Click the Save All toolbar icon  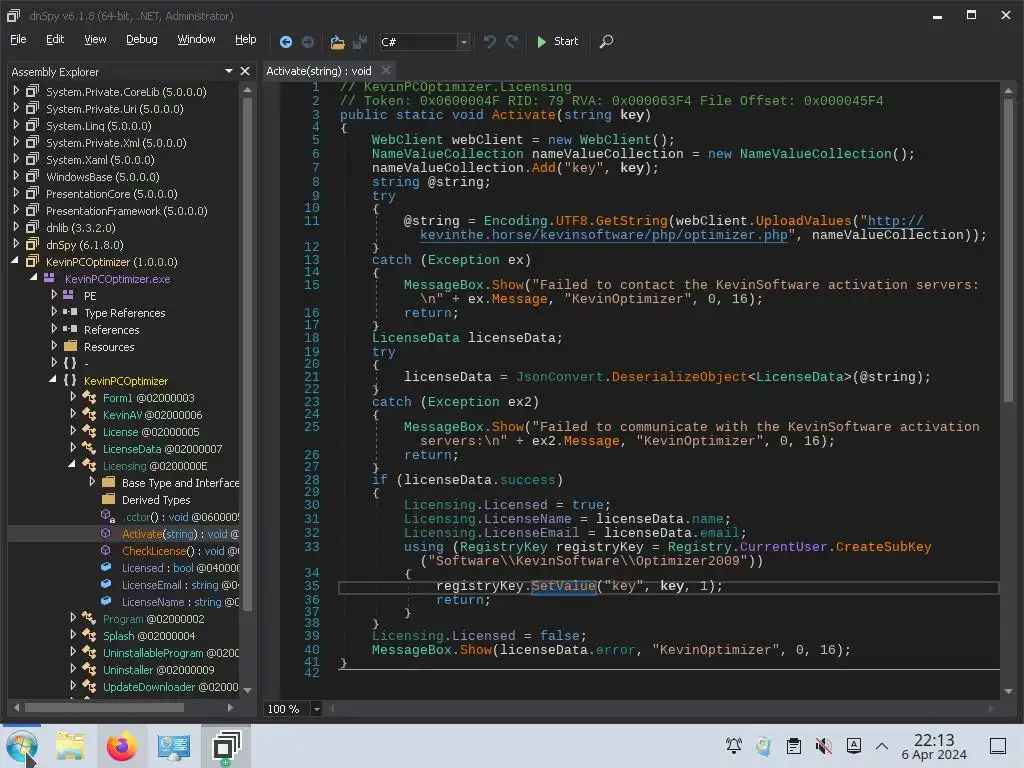pyautogui.click(x=360, y=42)
